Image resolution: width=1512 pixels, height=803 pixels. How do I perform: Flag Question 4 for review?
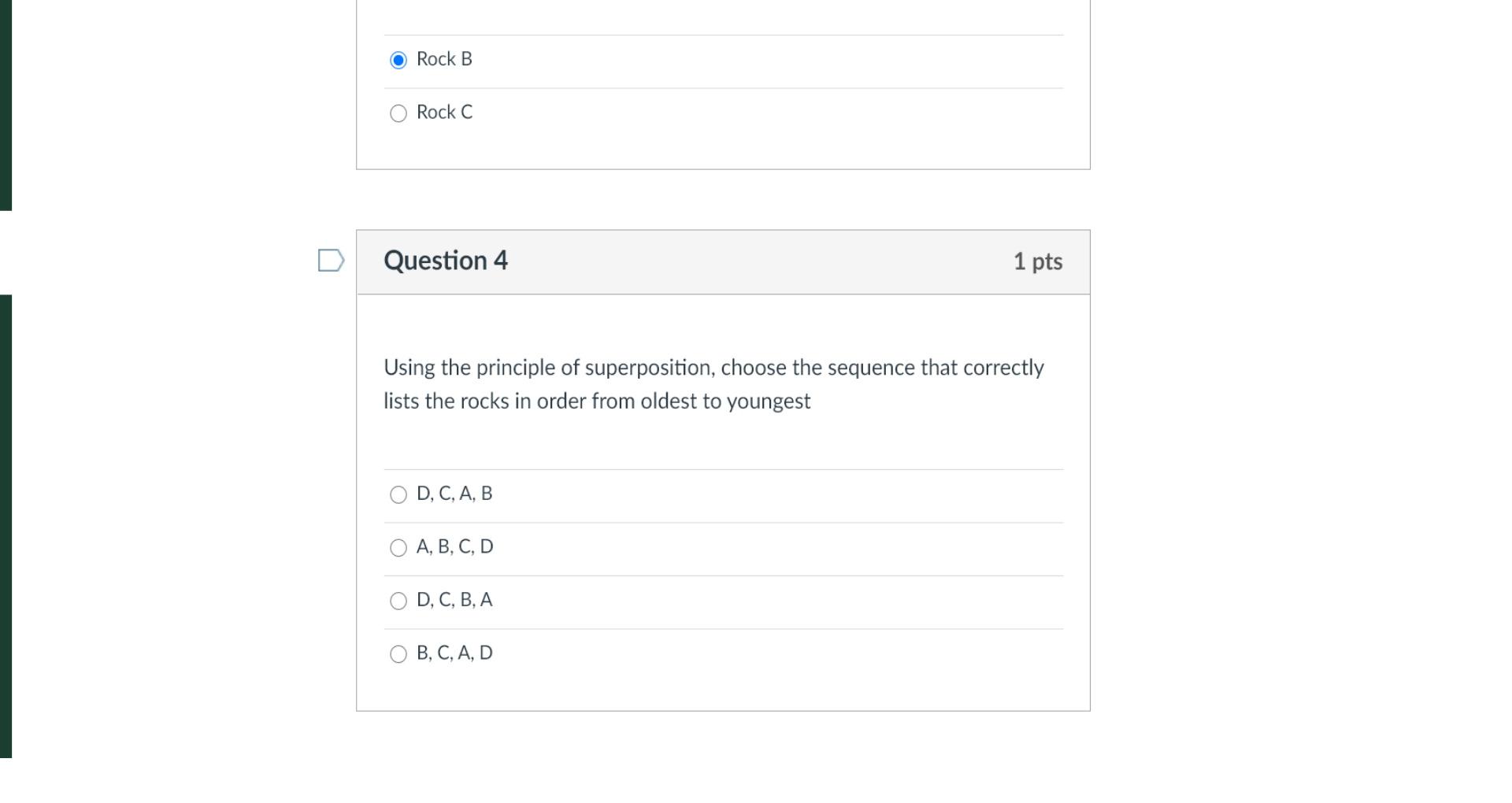pos(331,261)
